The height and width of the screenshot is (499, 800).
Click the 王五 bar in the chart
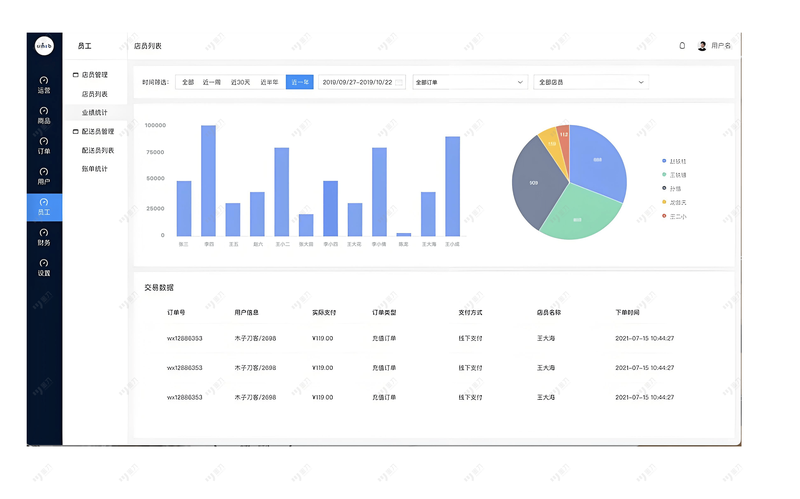233,219
